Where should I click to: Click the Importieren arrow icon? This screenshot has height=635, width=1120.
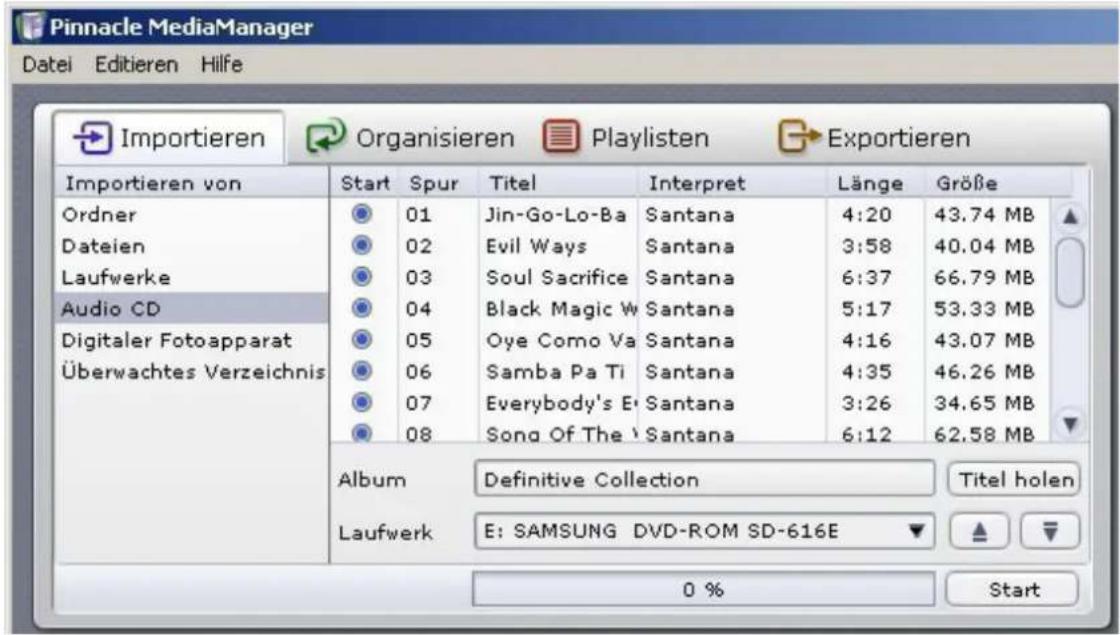coord(93,138)
